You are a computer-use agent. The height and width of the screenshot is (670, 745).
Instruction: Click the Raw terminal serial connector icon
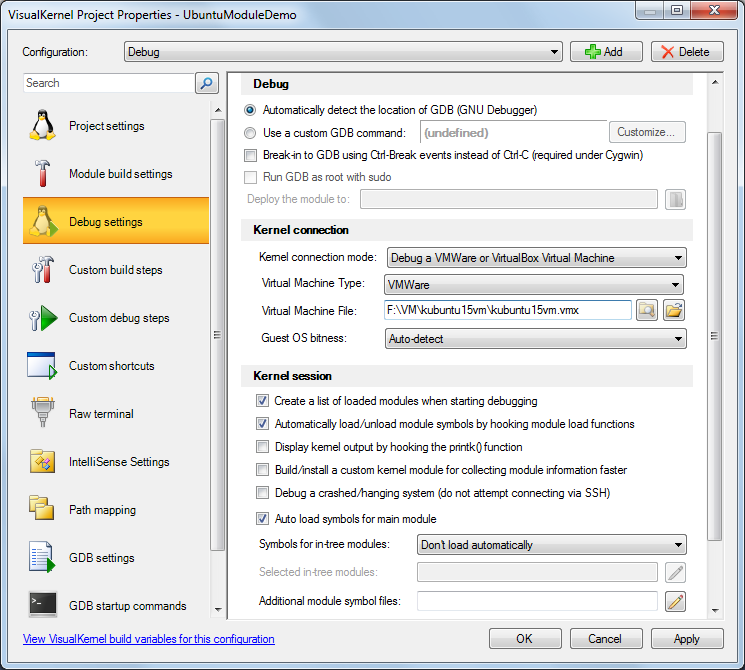[43, 412]
